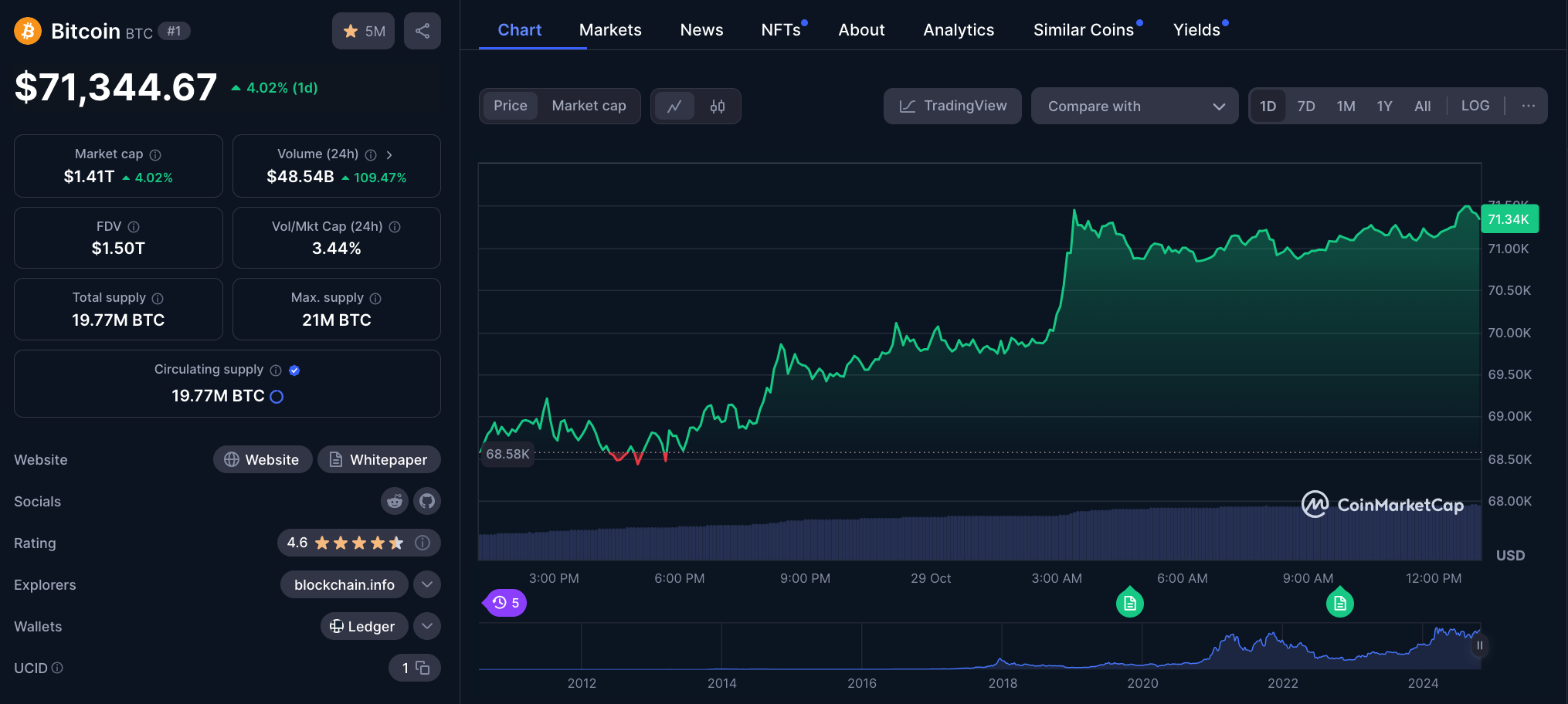Open Max. supply info icon
Viewport: 1568px width, 704px height.
click(x=375, y=298)
